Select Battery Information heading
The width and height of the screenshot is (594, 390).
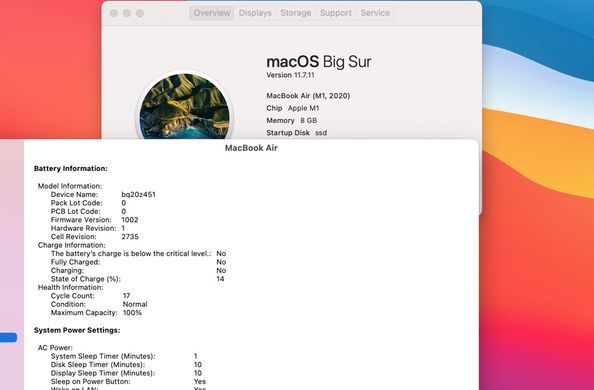pyautogui.click(x=71, y=169)
